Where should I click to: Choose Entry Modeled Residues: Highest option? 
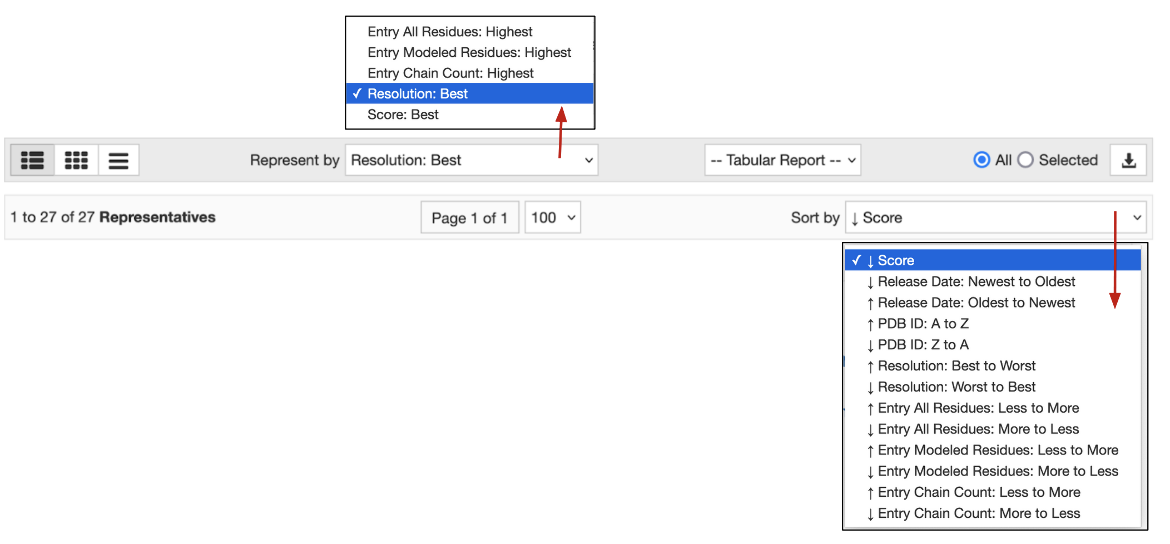click(469, 52)
